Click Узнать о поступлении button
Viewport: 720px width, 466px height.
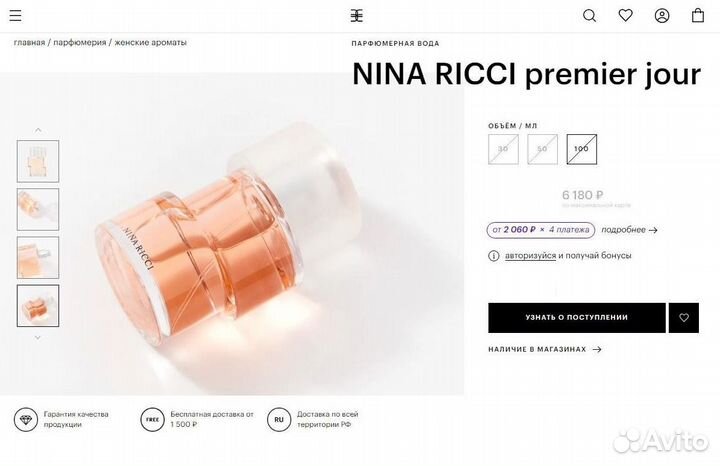tap(577, 318)
